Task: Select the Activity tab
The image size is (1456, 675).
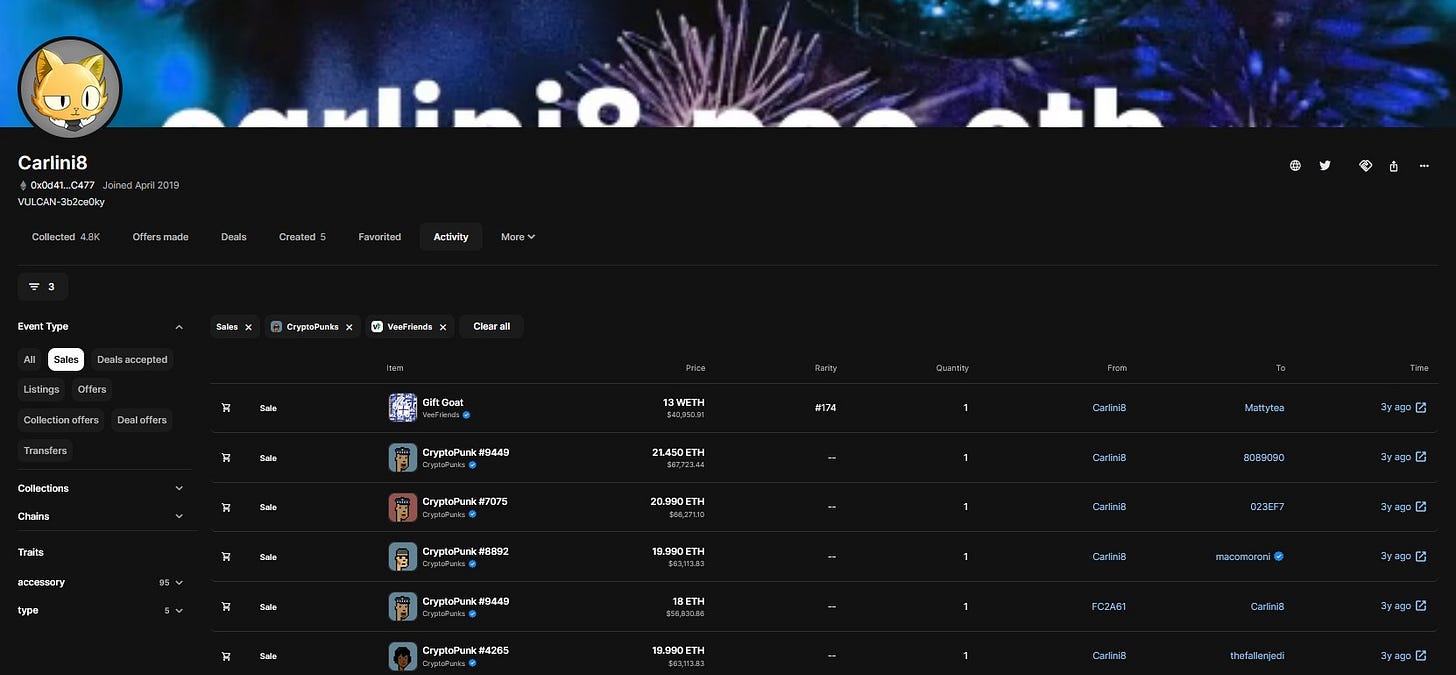Action: 451,237
